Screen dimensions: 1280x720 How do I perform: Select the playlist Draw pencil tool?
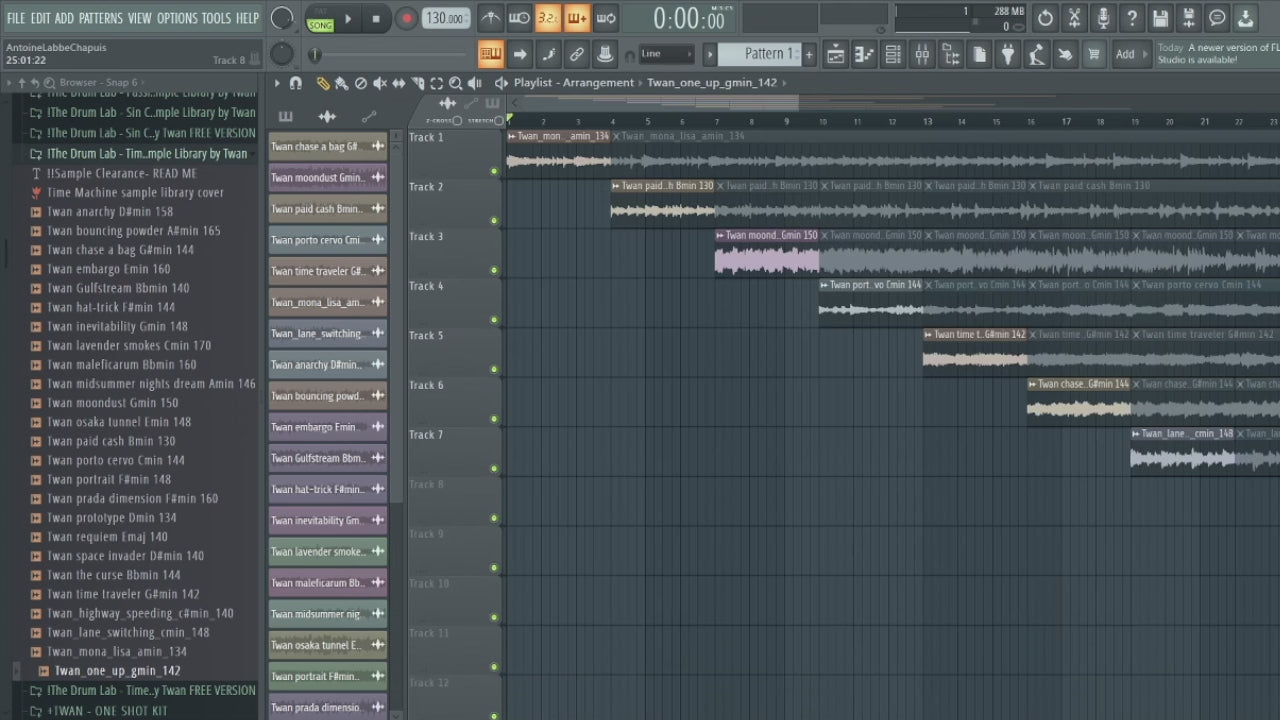click(x=323, y=83)
